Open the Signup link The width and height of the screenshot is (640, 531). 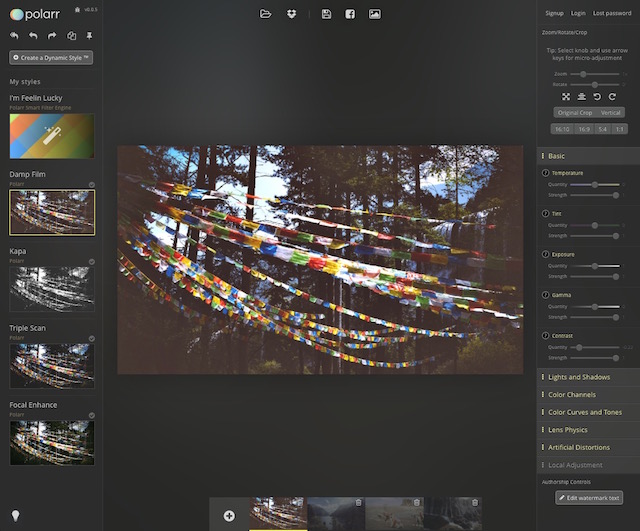[x=554, y=13]
